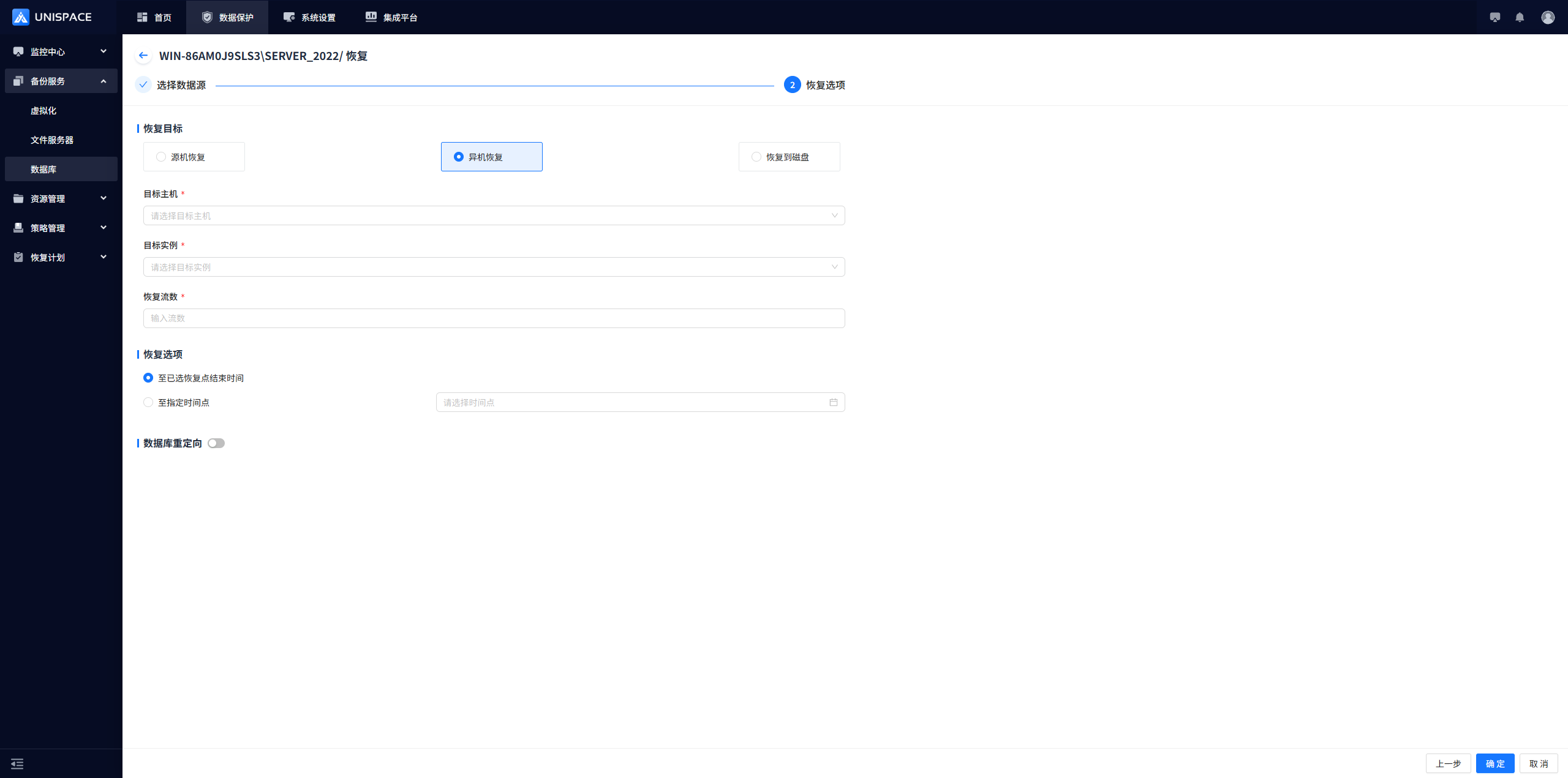Click the back arrow icon beside the title

(x=143, y=56)
